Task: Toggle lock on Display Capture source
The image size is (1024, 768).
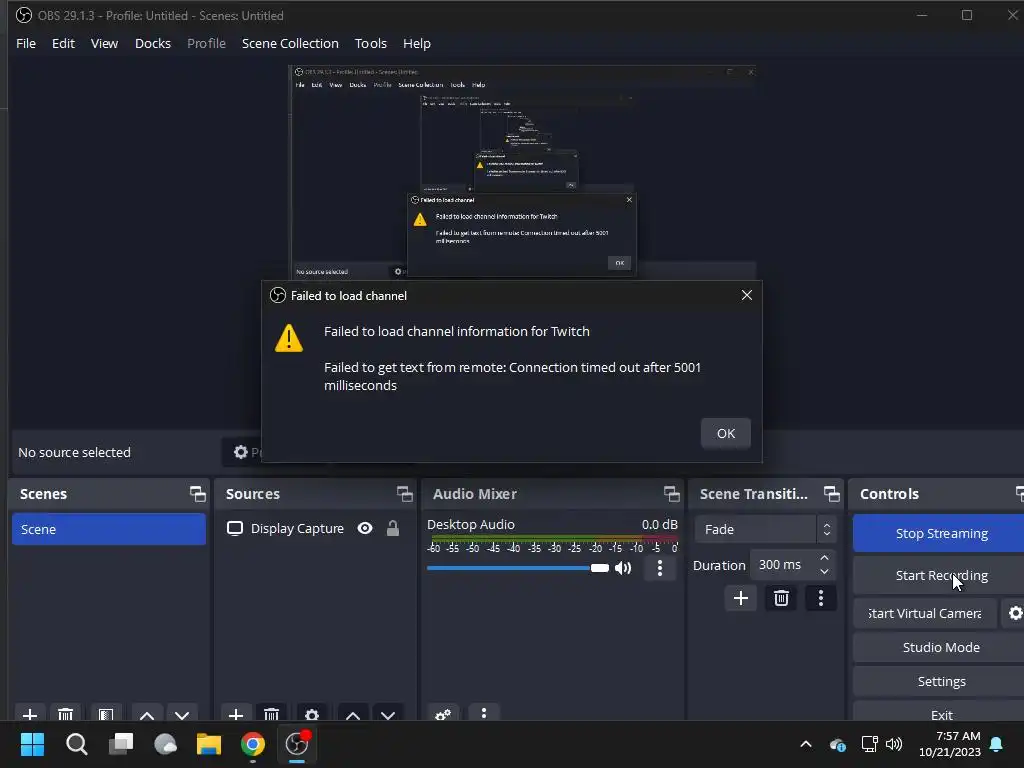Action: (x=392, y=528)
